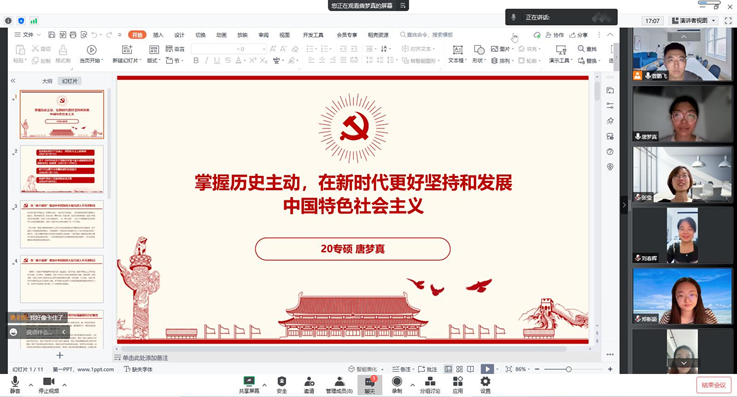Click the notes area to add notes
The height and width of the screenshot is (397, 737).
pos(145,358)
